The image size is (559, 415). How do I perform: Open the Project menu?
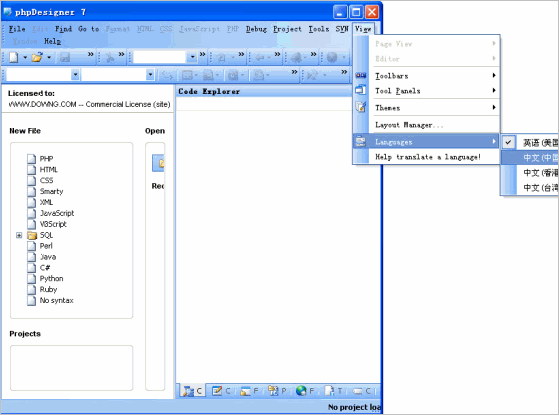(287, 29)
